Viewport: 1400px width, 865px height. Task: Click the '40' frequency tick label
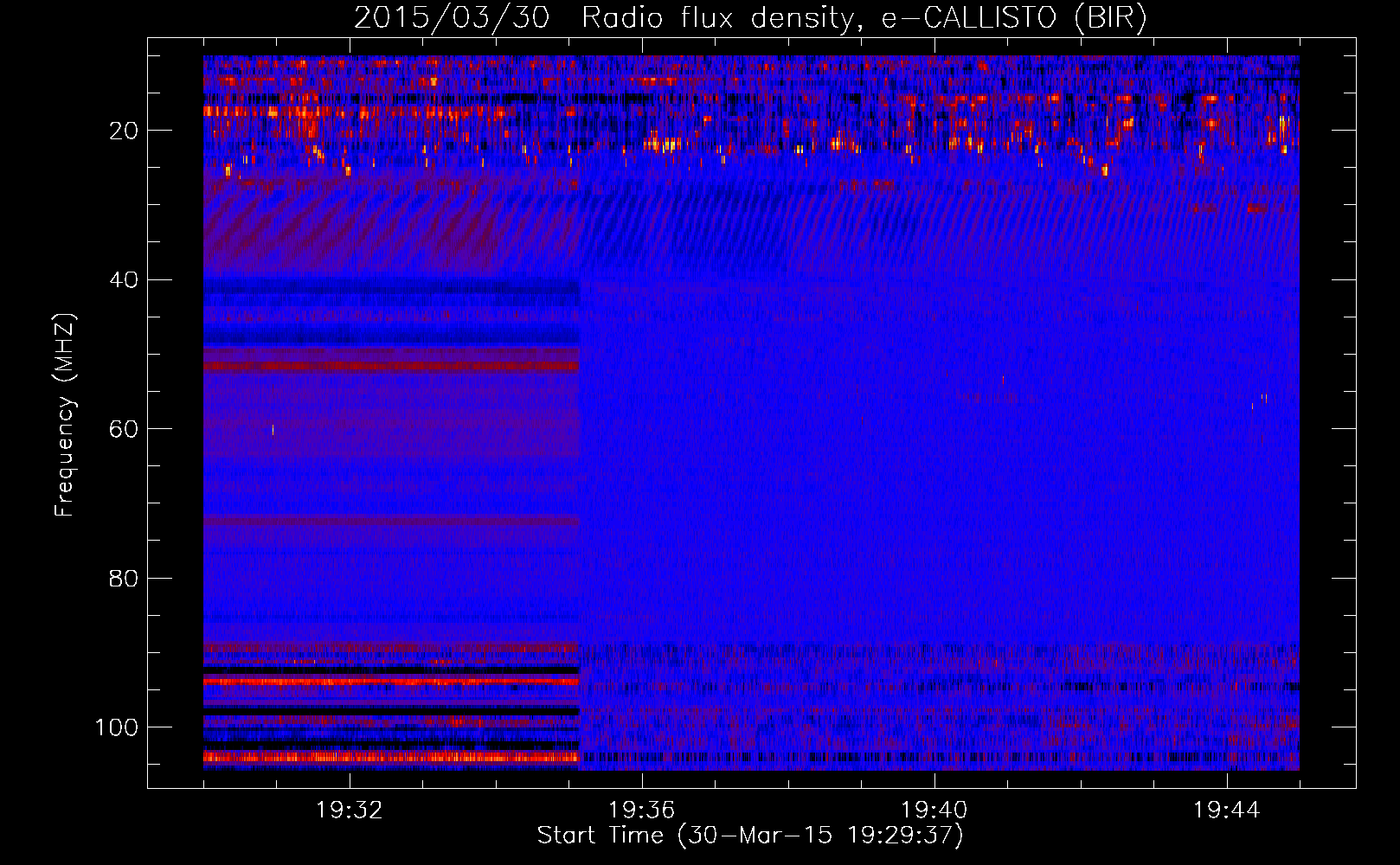point(124,280)
